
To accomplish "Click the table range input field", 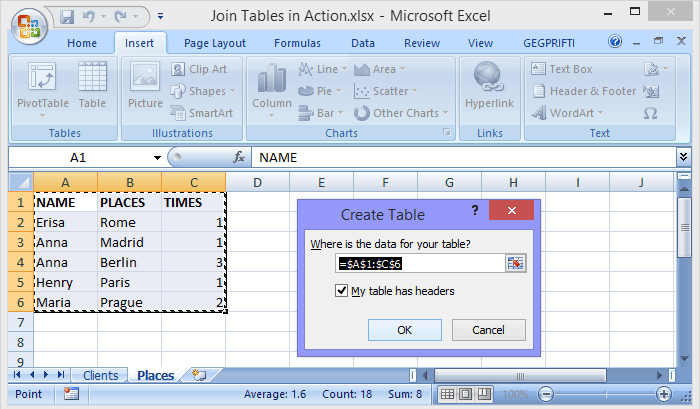I will (421, 263).
